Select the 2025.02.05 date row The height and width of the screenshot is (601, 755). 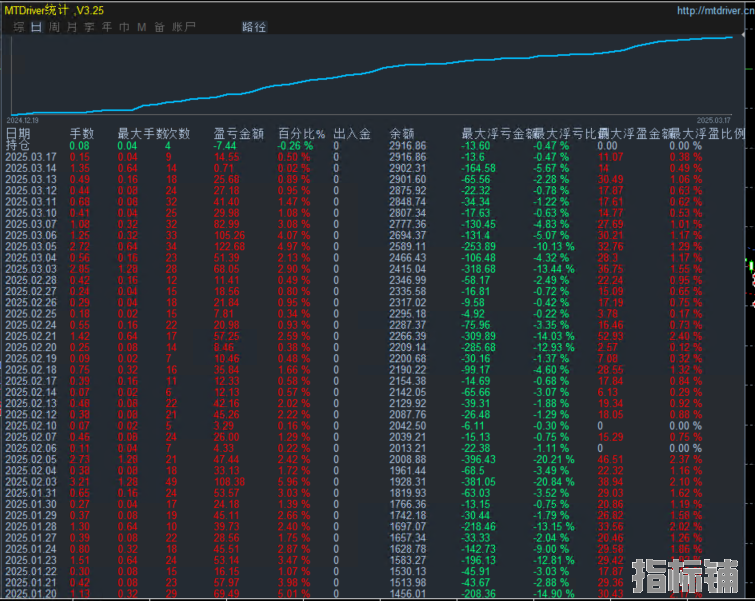(31, 459)
